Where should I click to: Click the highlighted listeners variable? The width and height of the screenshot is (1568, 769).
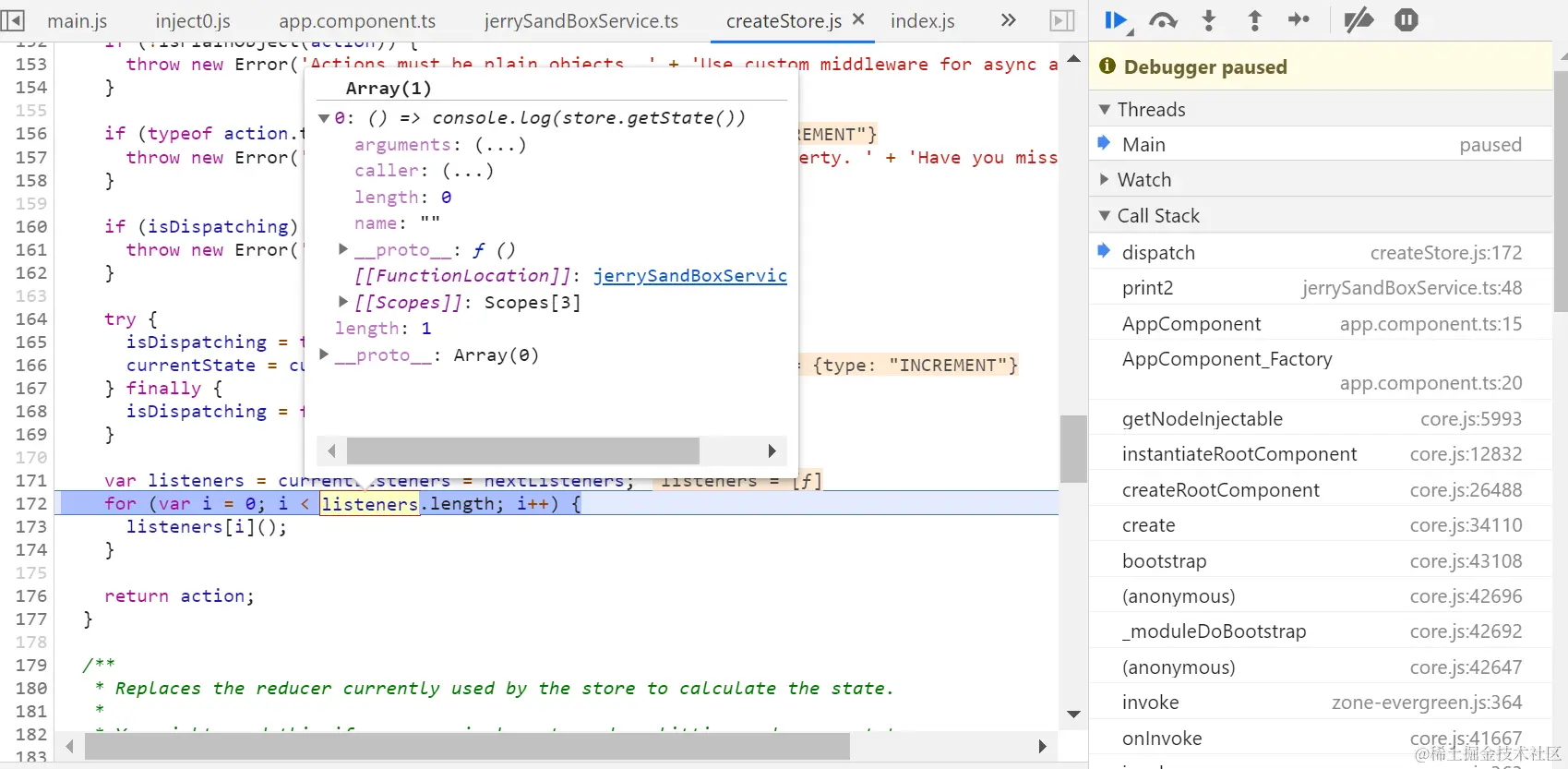pyautogui.click(x=369, y=504)
